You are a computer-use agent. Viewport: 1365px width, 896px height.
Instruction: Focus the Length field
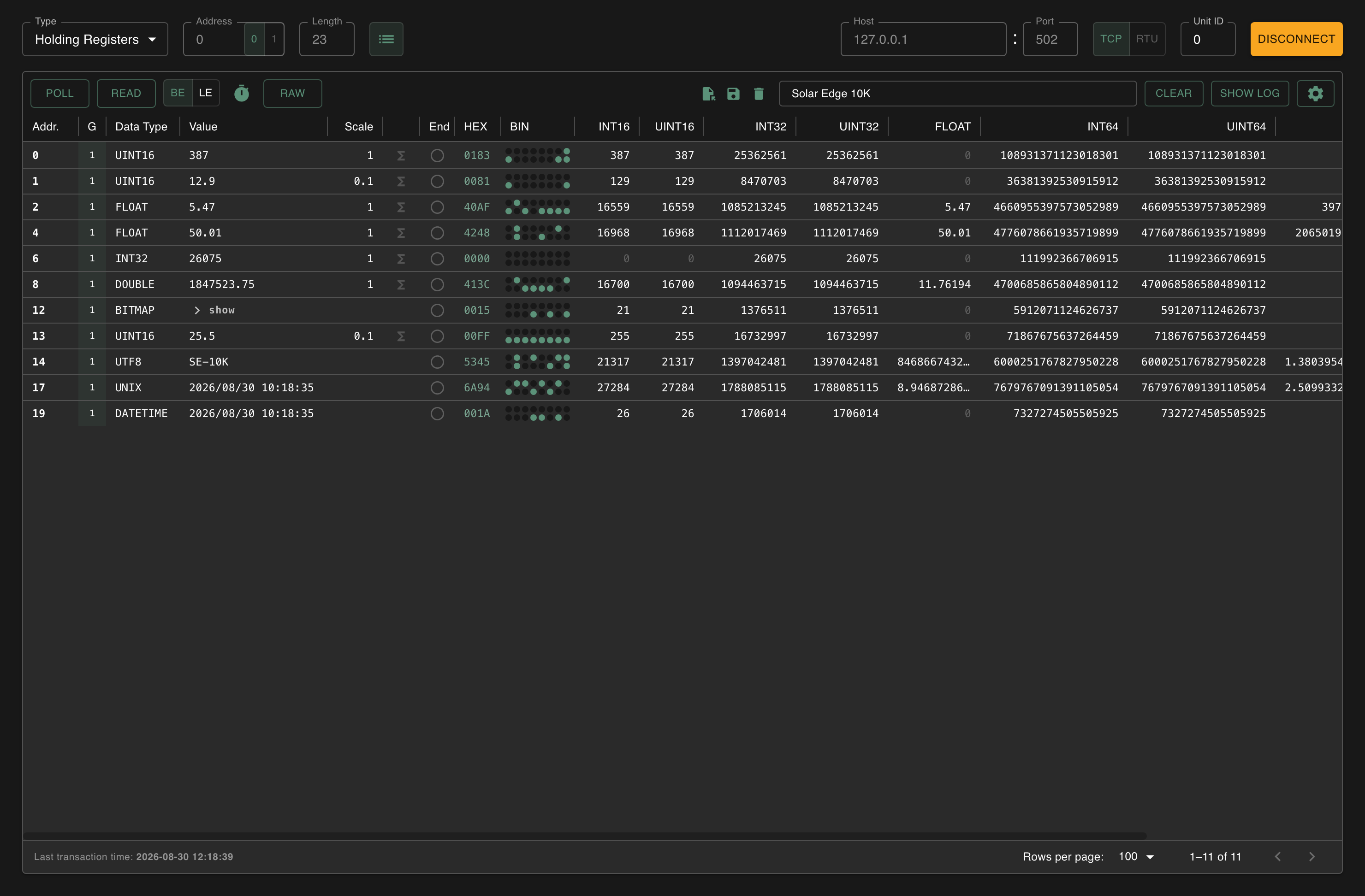(327, 39)
